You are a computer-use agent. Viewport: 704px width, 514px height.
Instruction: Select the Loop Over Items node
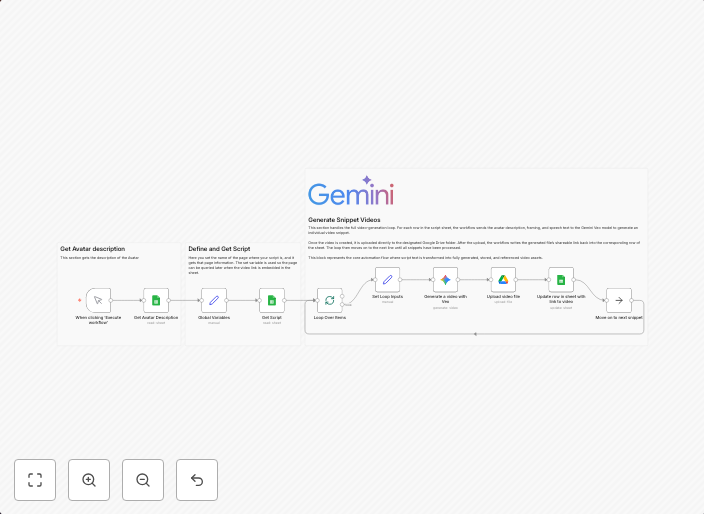pos(330,300)
